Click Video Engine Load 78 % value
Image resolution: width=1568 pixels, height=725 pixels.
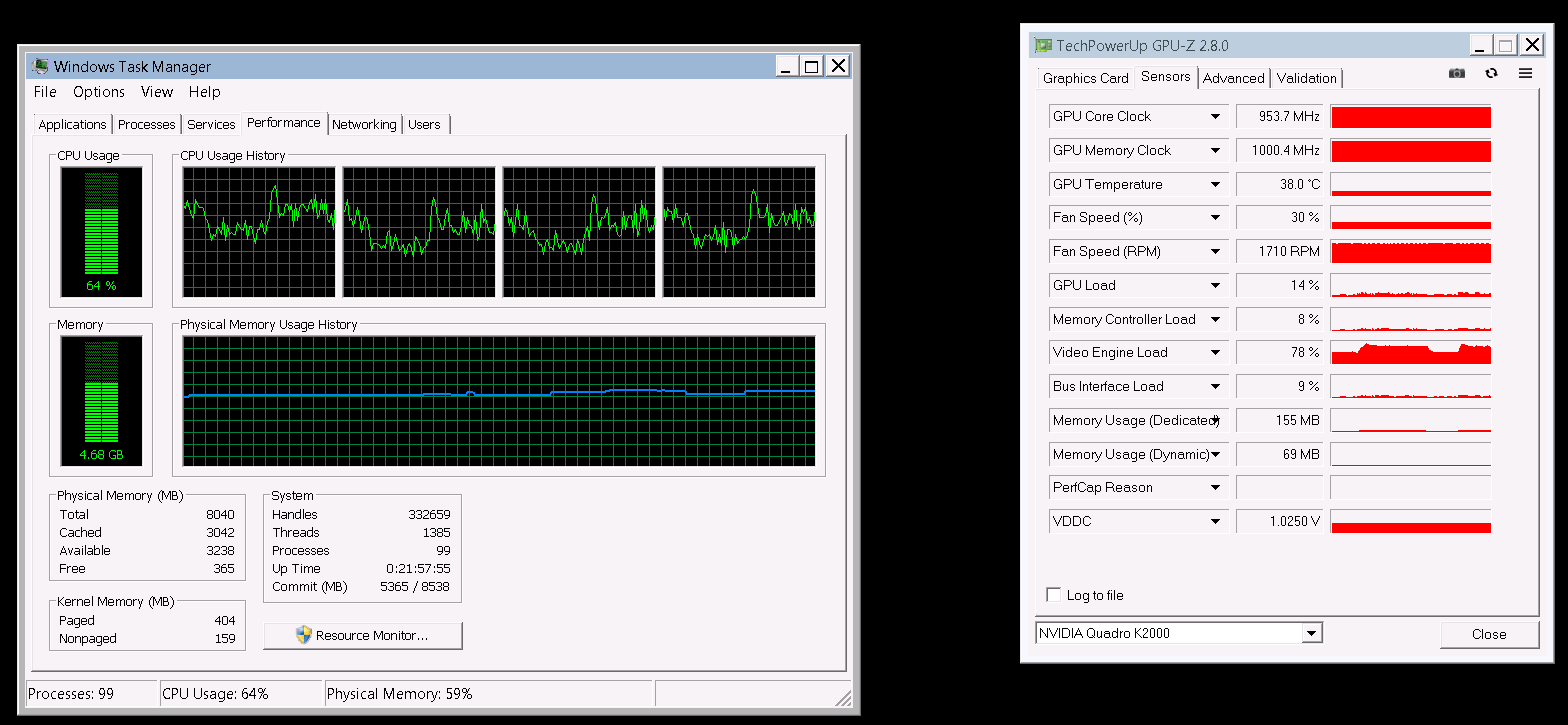[x=1279, y=353]
